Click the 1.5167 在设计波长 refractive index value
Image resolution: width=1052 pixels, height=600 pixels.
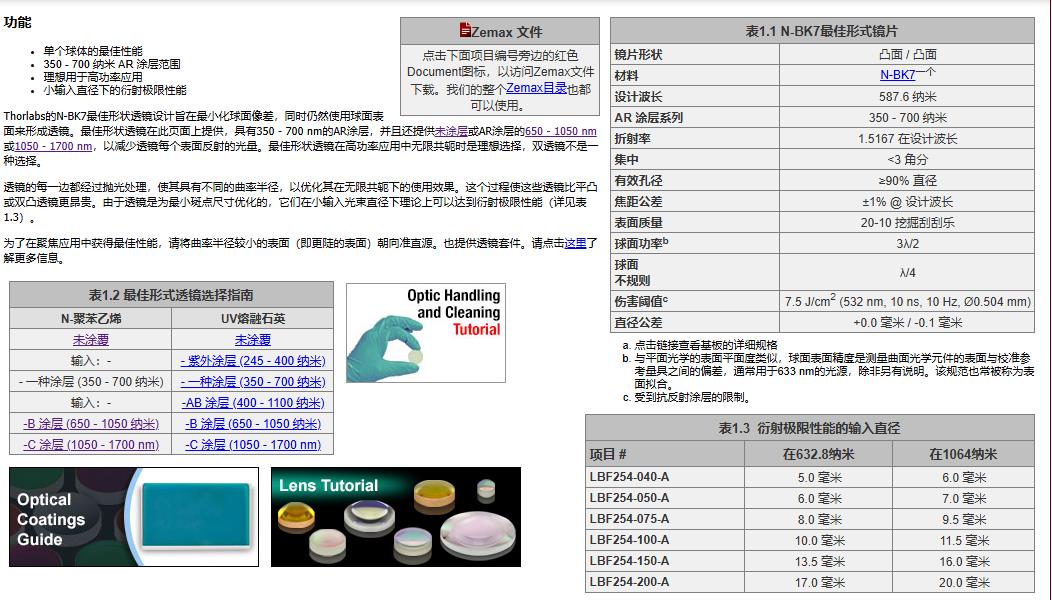(907, 139)
